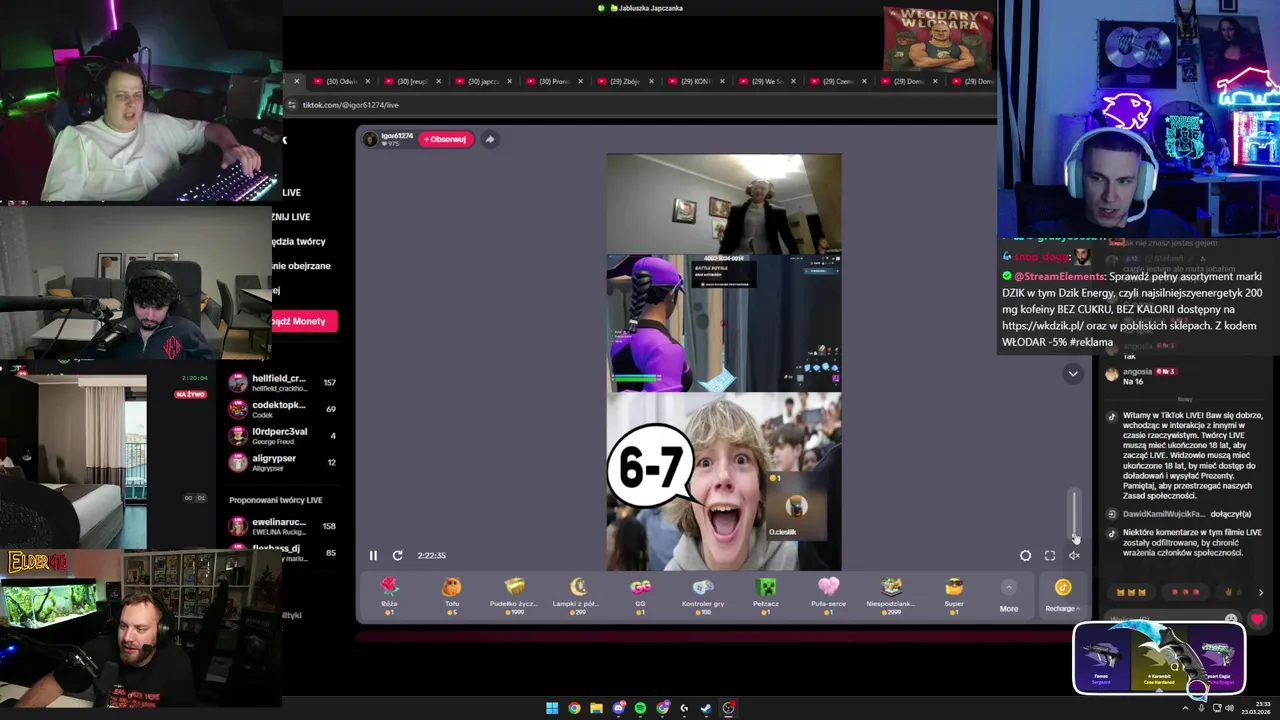
Task: Click the NA ŻYWO live badge
Action: click(x=190, y=394)
